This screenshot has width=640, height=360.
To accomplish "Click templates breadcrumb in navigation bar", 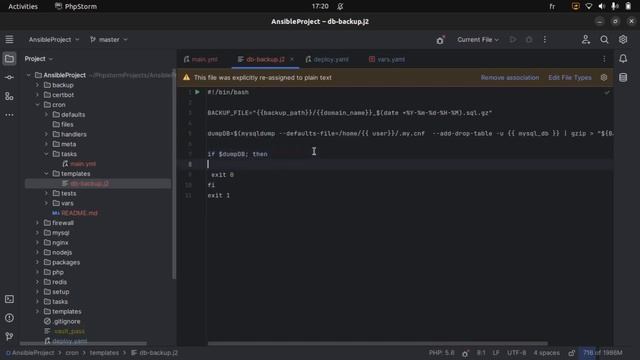I will pos(104,353).
